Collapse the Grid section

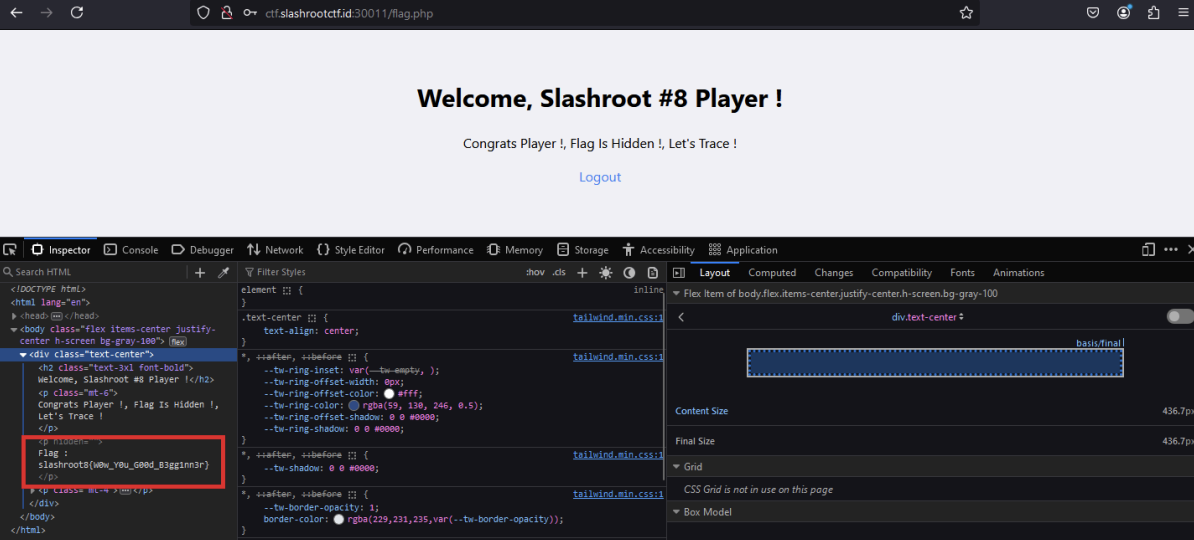tap(676, 467)
